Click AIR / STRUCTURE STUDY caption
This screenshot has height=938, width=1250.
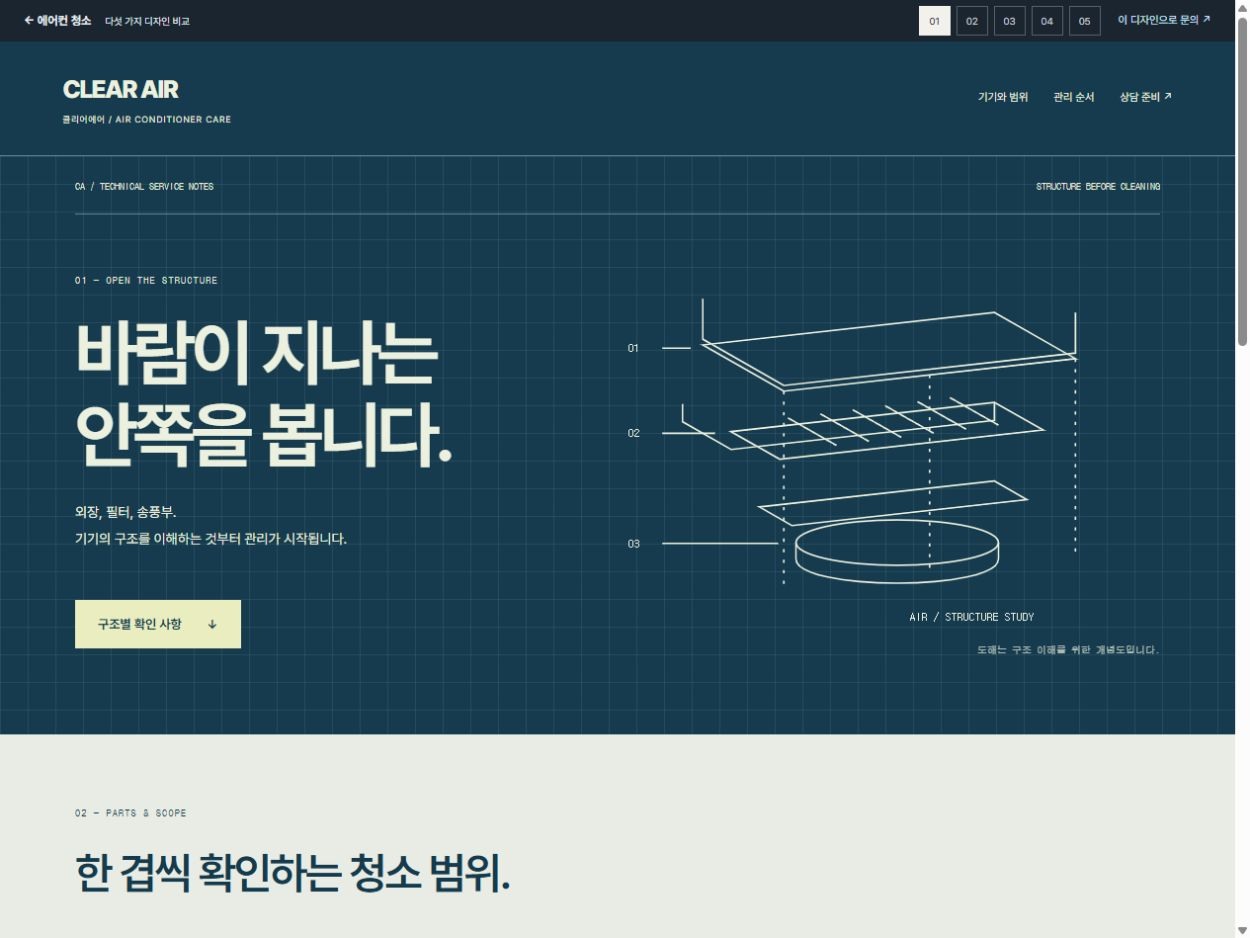(971, 617)
